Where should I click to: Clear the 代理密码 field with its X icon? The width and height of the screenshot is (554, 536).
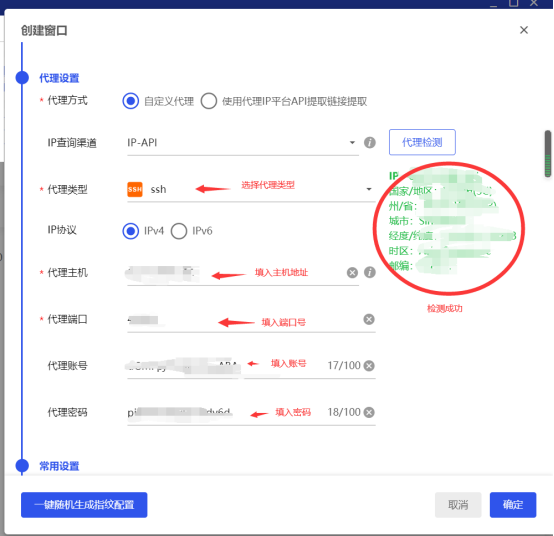[x=369, y=412]
